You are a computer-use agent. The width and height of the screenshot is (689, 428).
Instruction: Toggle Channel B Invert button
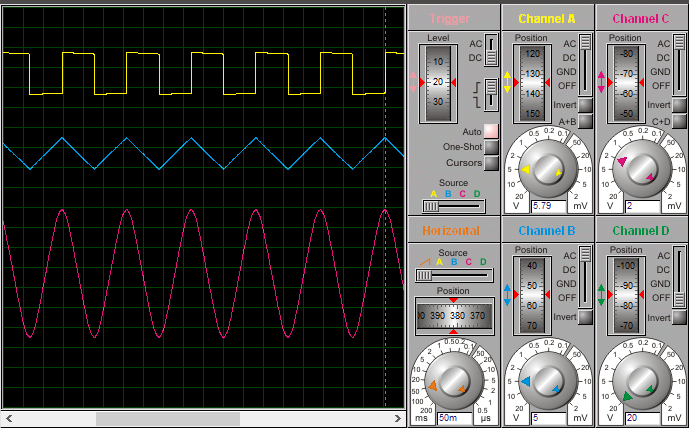585,317
